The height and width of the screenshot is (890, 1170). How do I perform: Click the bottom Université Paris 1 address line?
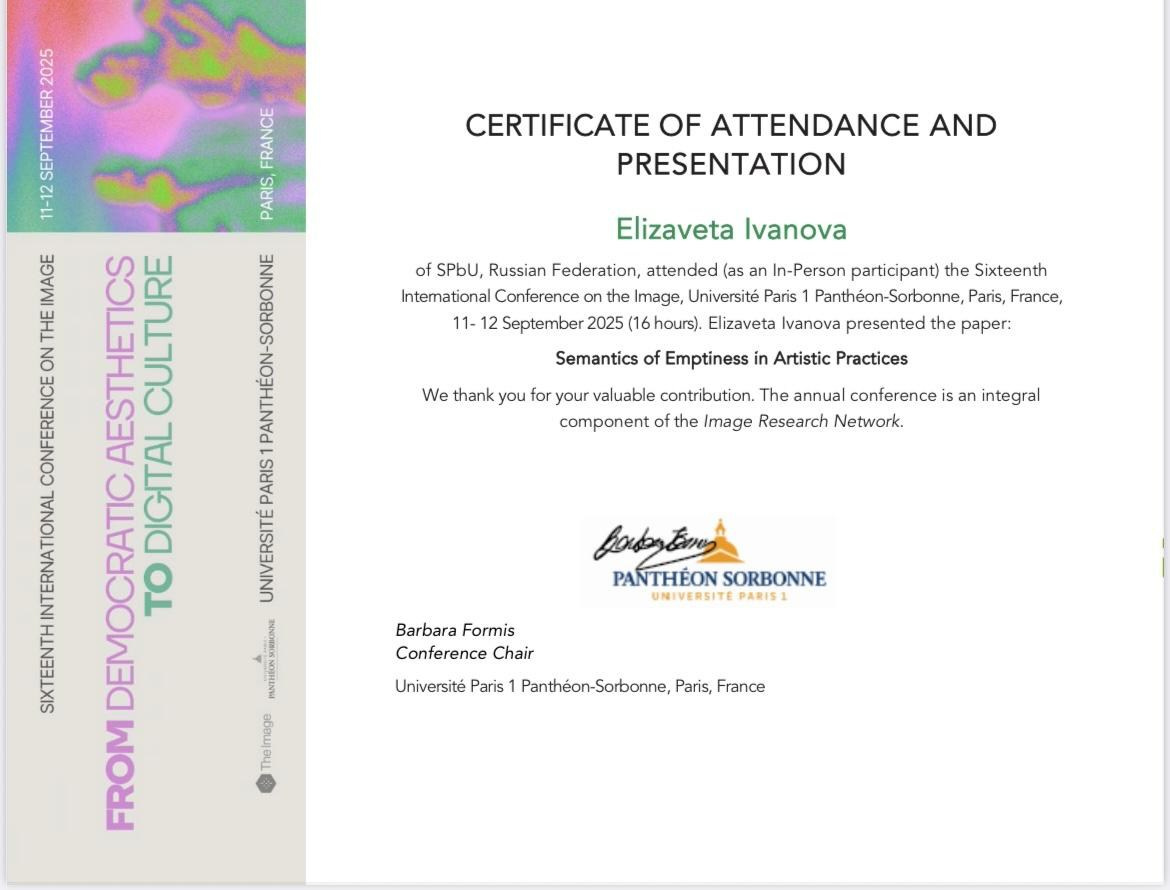pyautogui.click(x=580, y=686)
